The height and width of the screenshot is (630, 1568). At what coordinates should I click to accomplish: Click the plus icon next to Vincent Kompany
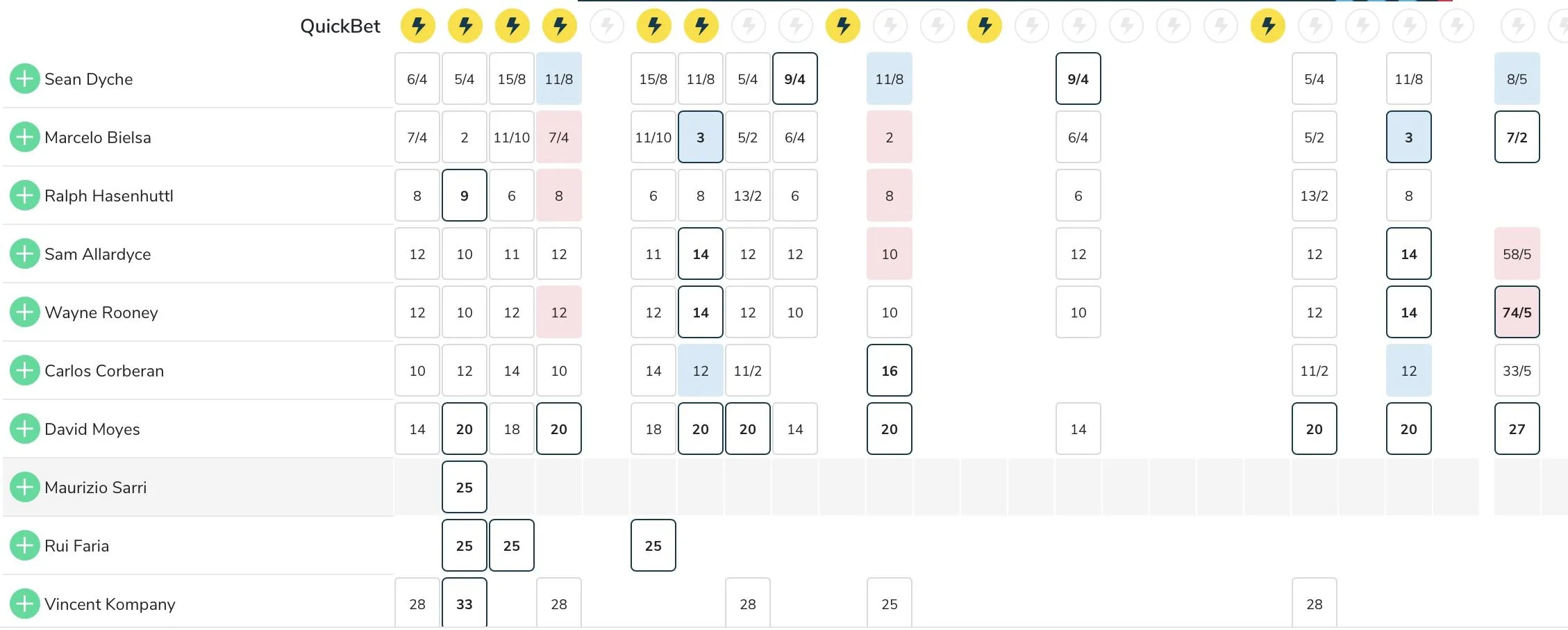(x=24, y=604)
